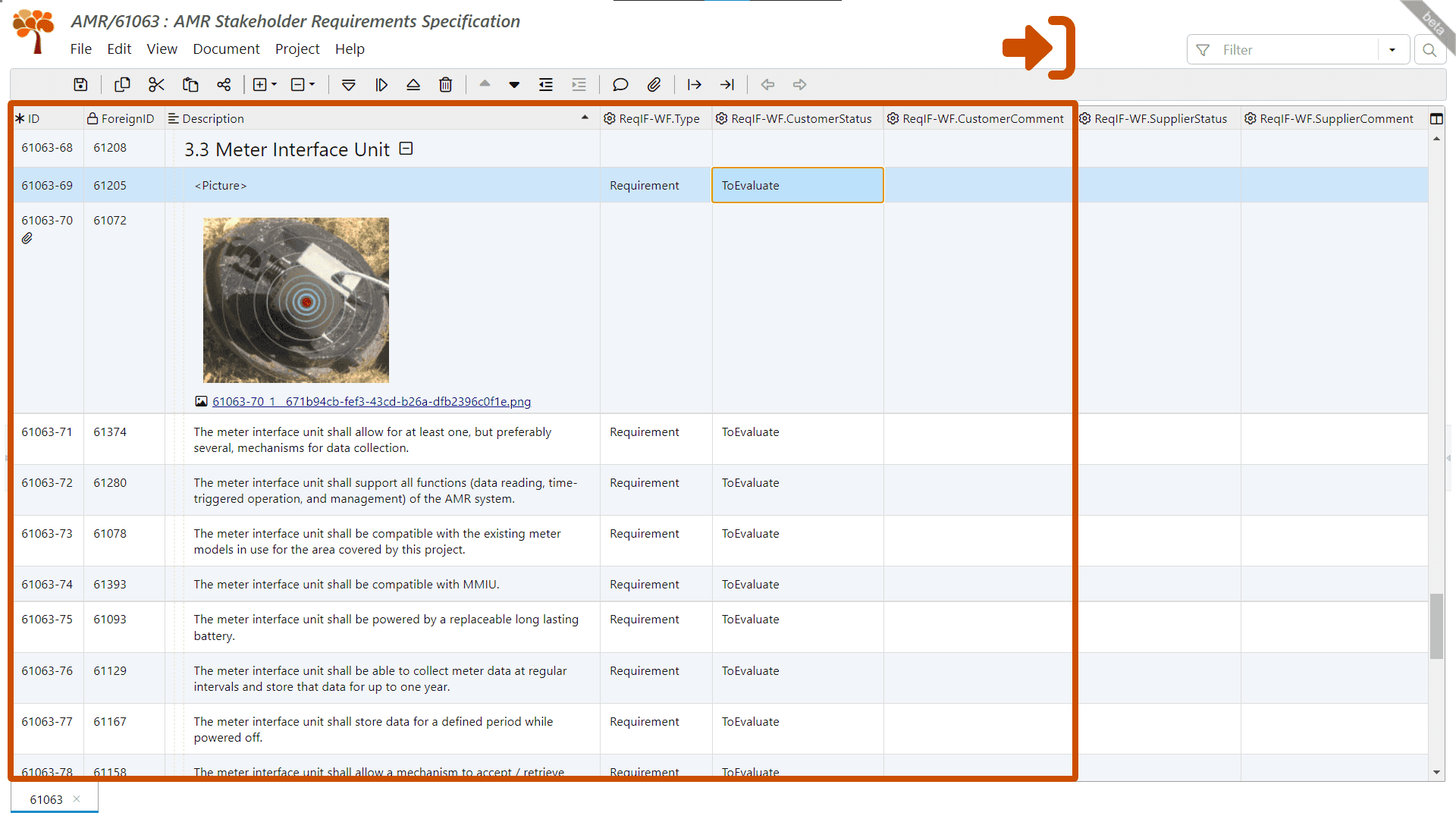
Task: Select the 61063 tab at bottom
Action: 46,799
